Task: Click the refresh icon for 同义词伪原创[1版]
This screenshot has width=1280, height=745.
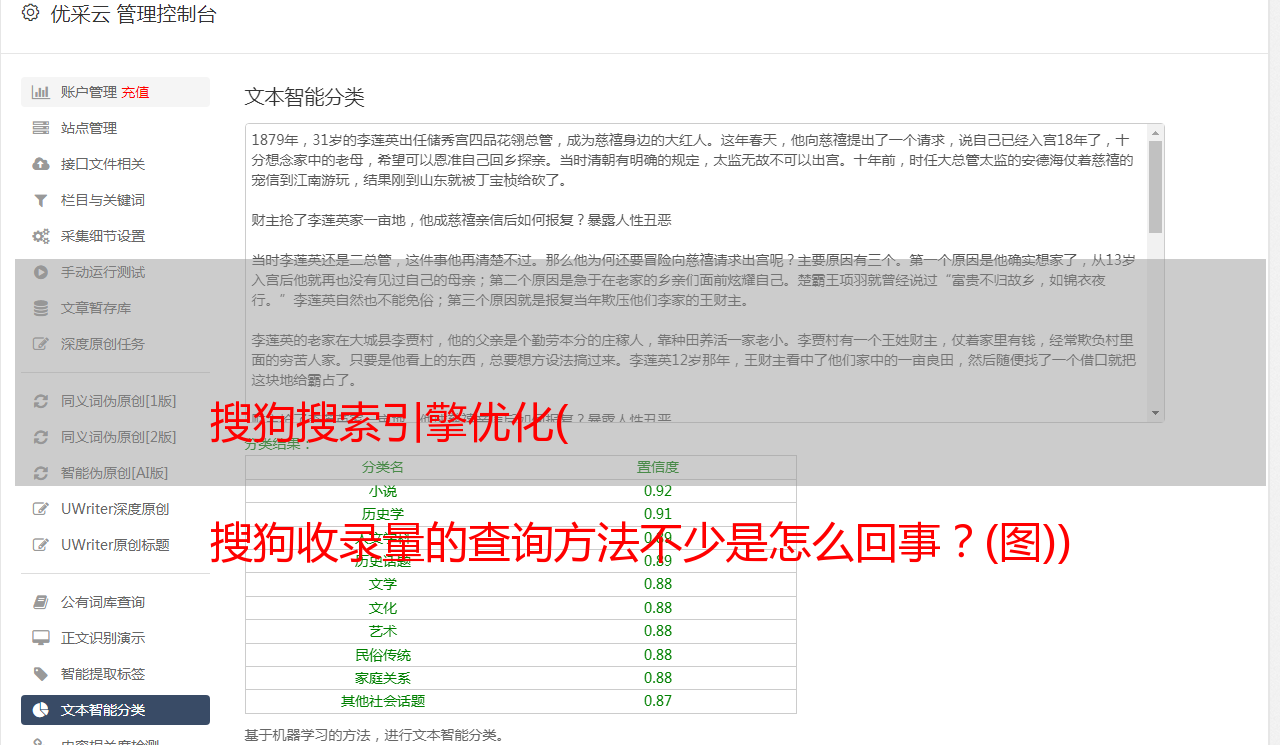Action: click(x=40, y=401)
